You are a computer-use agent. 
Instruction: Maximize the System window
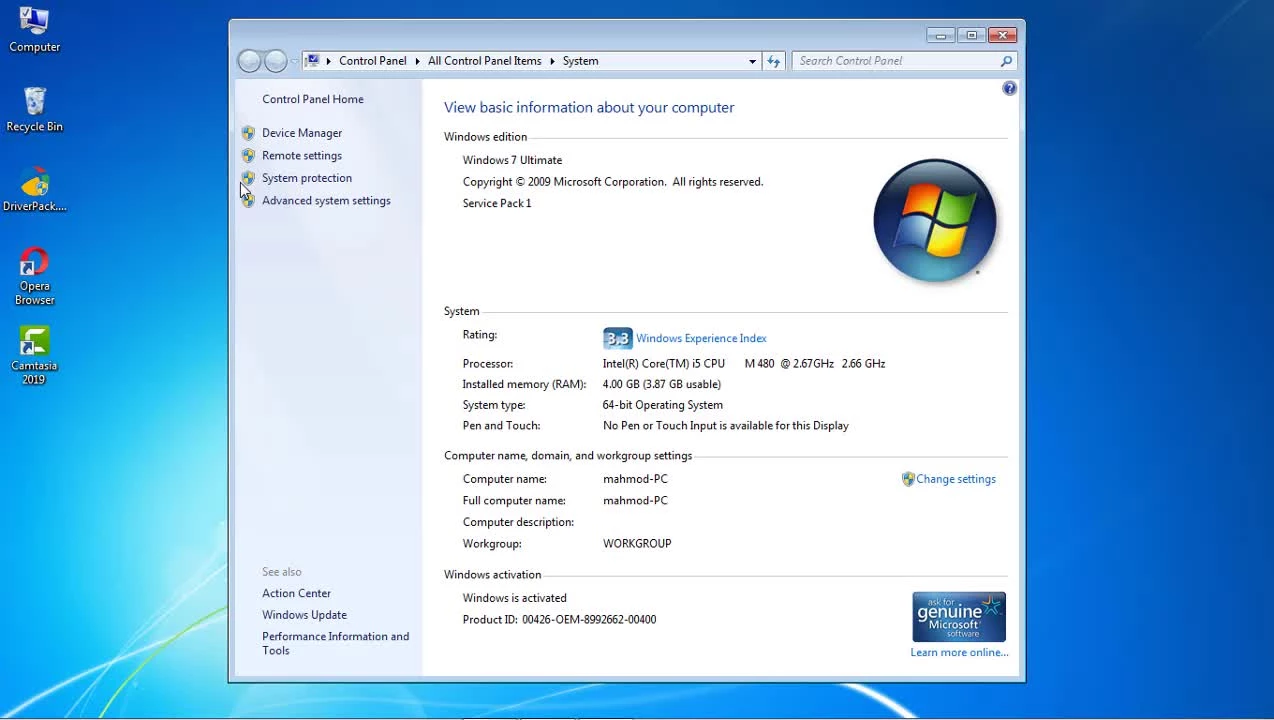pos(971,36)
